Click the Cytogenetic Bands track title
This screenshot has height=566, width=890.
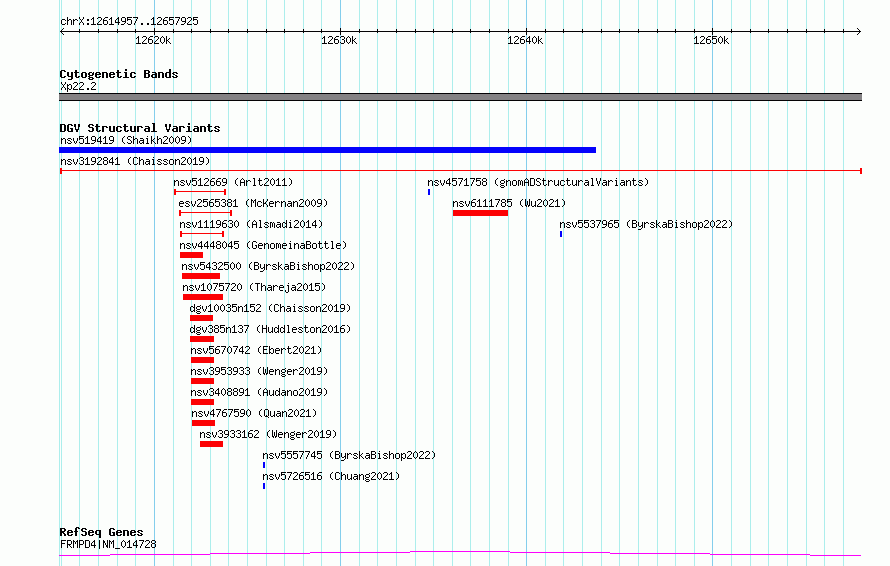[x=119, y=74]
